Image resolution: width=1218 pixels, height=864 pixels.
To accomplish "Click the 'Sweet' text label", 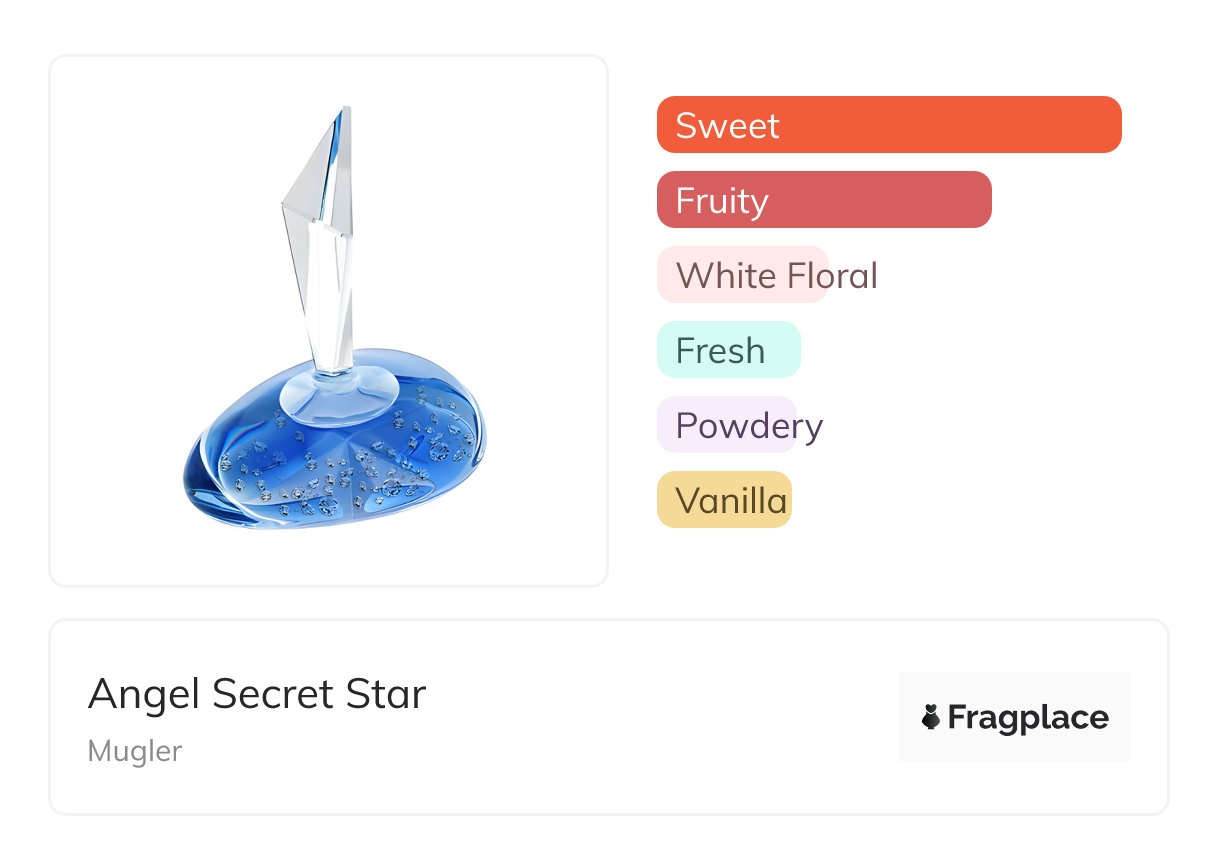I will (727, 126).
